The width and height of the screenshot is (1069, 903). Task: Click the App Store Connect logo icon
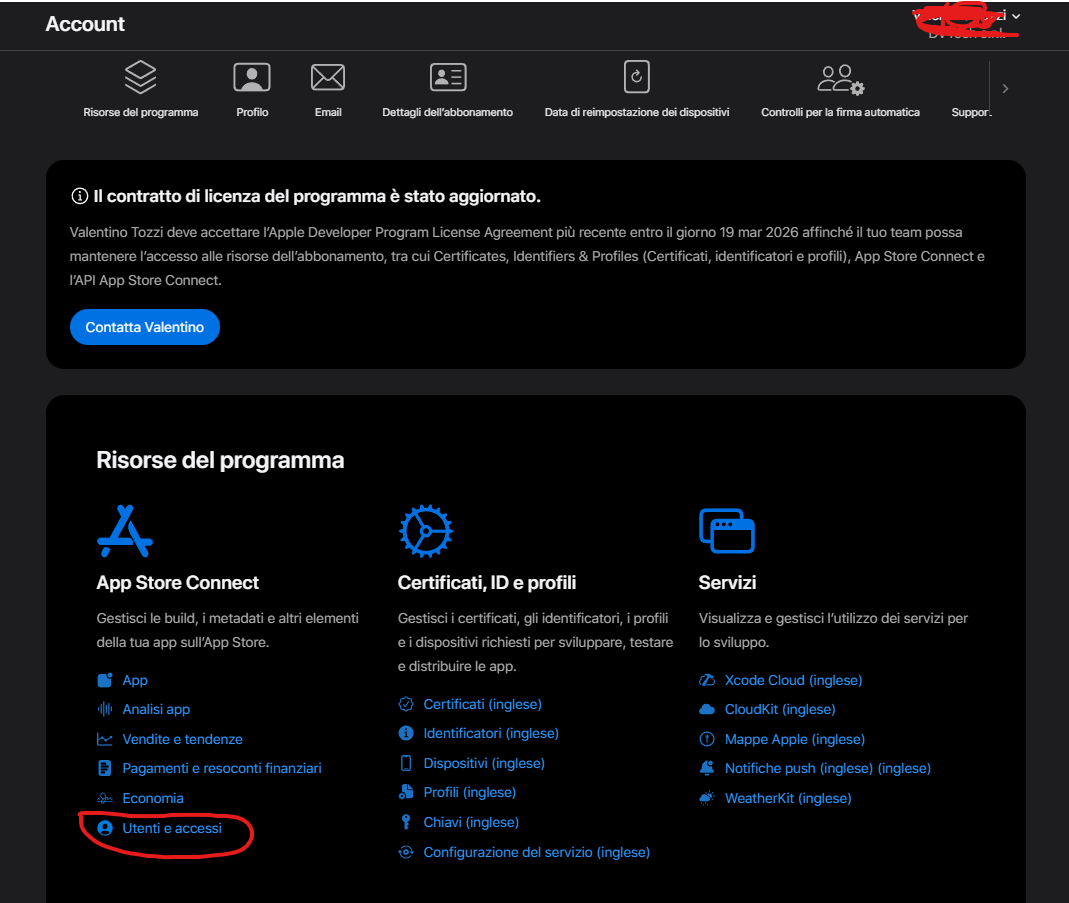tap(125, 531)
